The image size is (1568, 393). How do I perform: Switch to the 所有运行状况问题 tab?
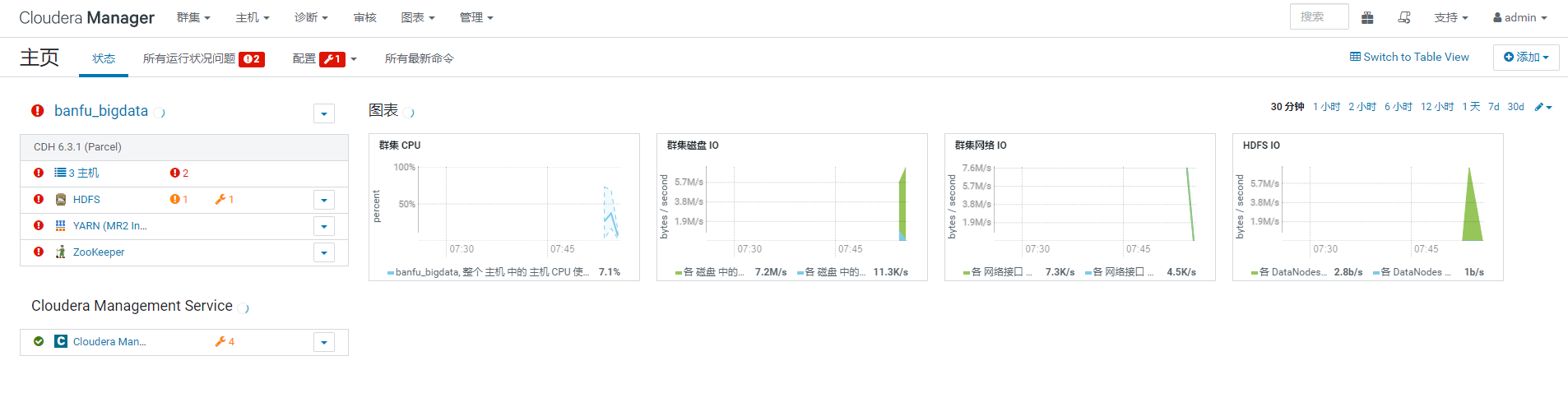coord(203,59)
